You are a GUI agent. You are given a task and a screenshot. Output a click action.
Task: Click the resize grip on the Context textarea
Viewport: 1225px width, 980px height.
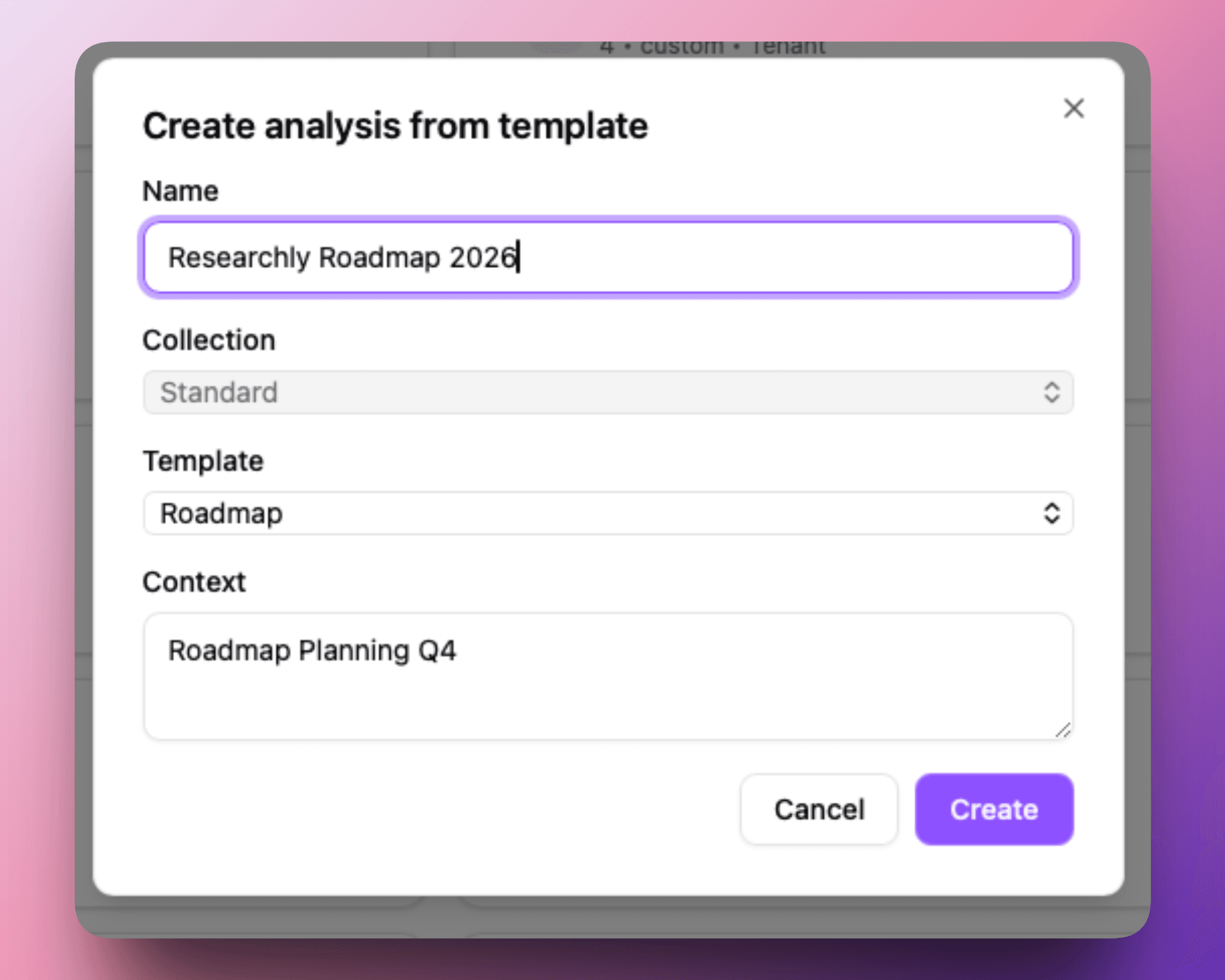pyautogui.click(x=1064, y=731)
